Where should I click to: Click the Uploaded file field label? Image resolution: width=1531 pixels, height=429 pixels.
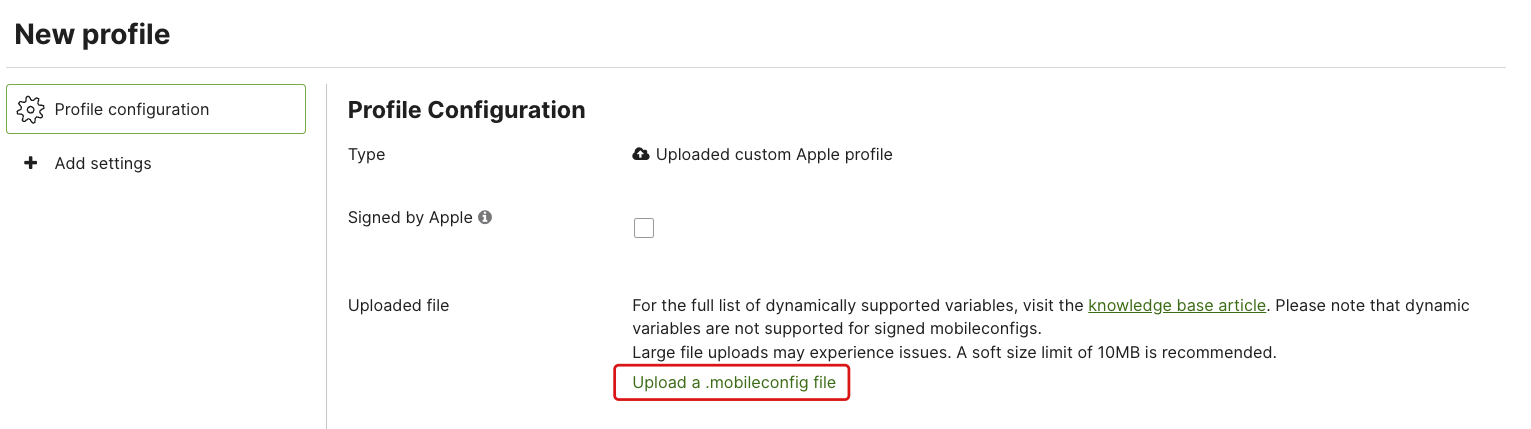point(398,305)
